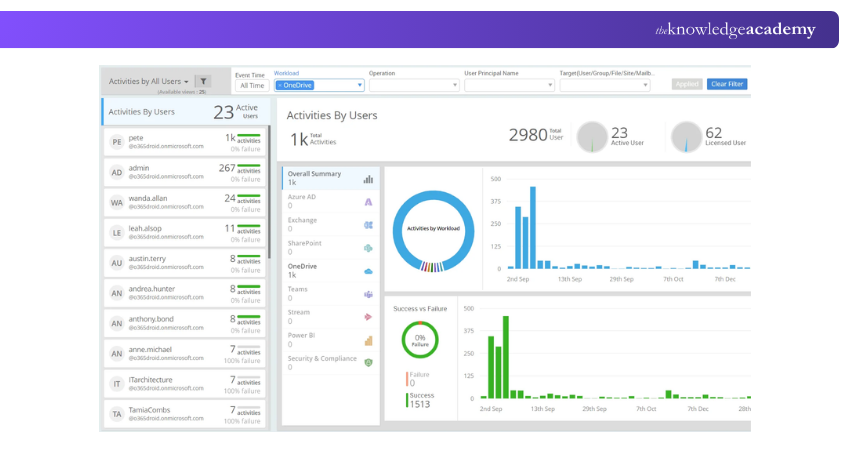Click the Activities by Workload donut chart
850x450 pixels.
(x=433, y=231)
